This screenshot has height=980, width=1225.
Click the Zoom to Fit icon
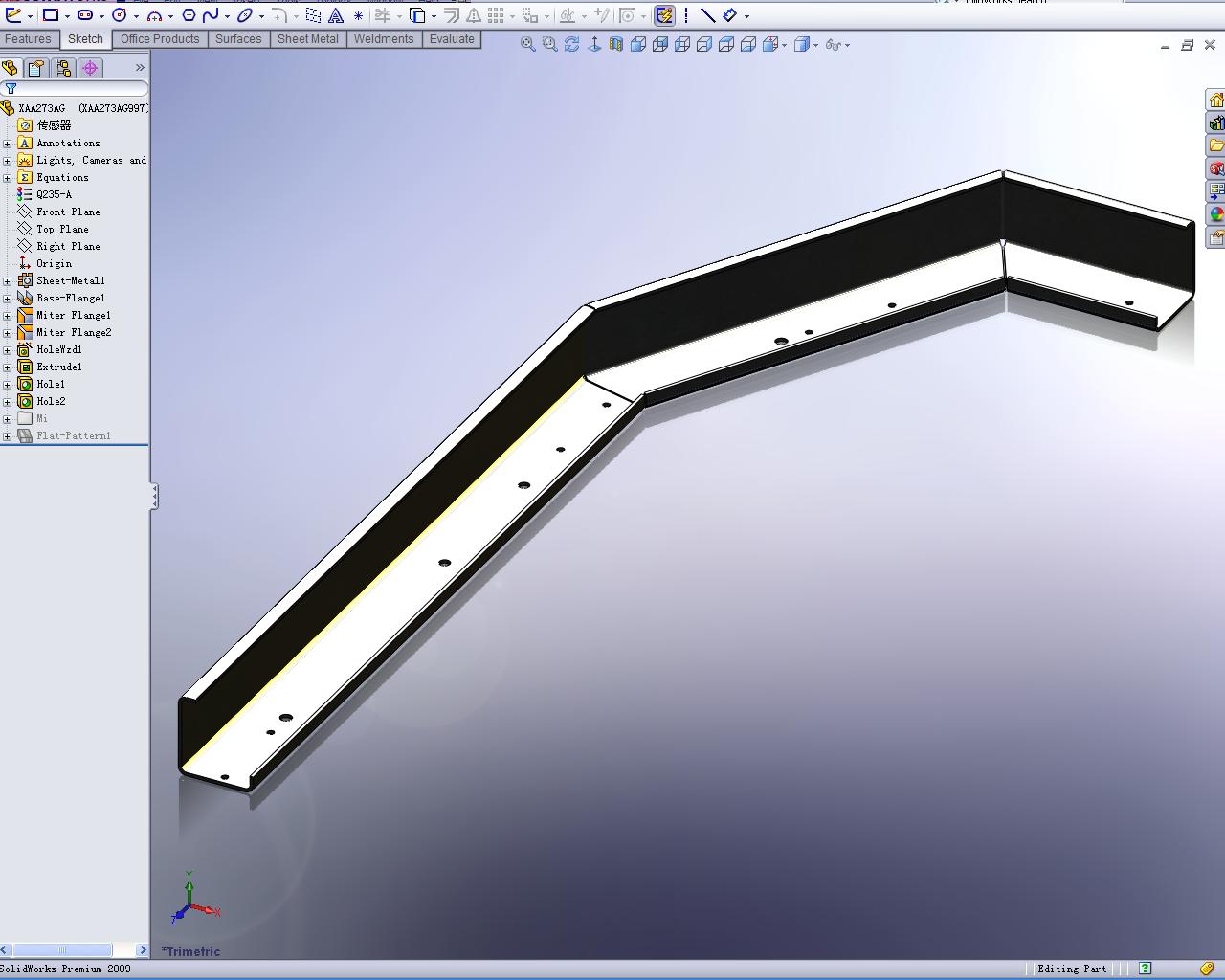point(528,44)
